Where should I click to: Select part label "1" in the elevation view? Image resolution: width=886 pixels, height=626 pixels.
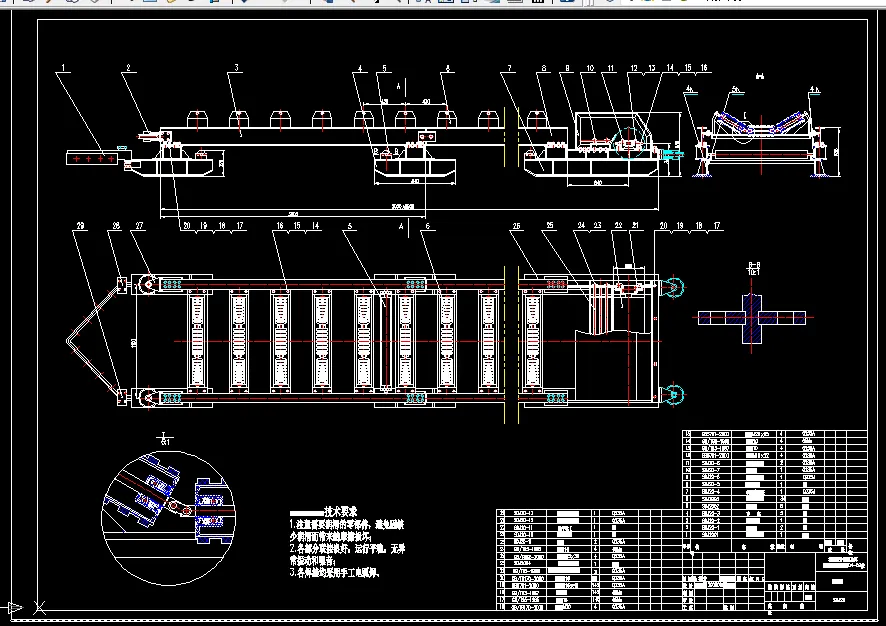click(x=63, y=68)
